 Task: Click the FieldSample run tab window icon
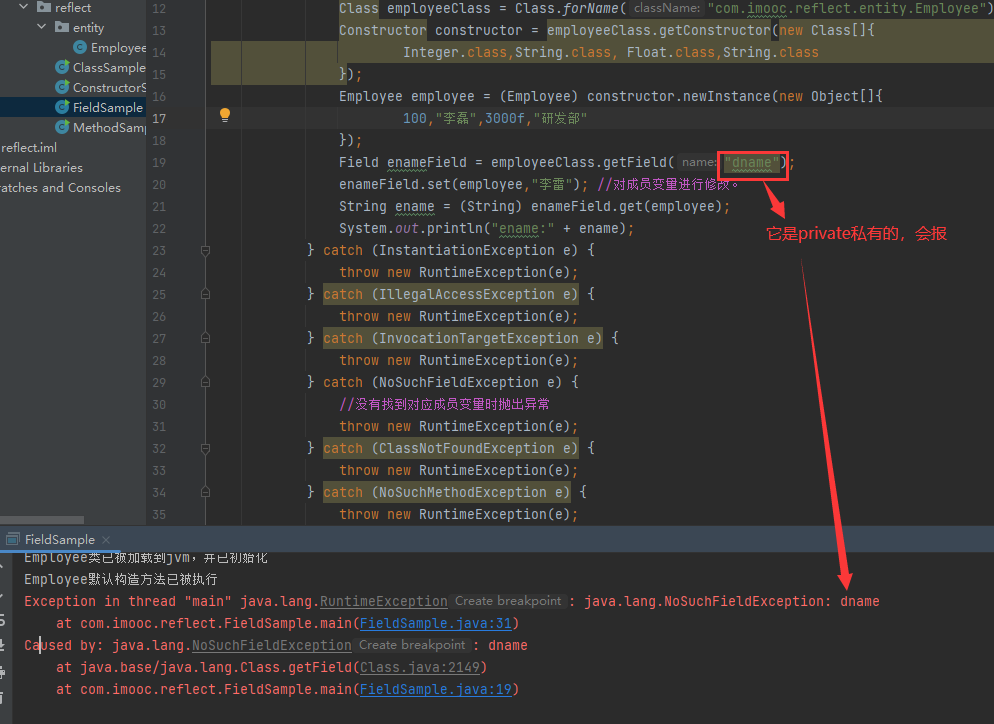pyautogui.click(x=12, y=540)
